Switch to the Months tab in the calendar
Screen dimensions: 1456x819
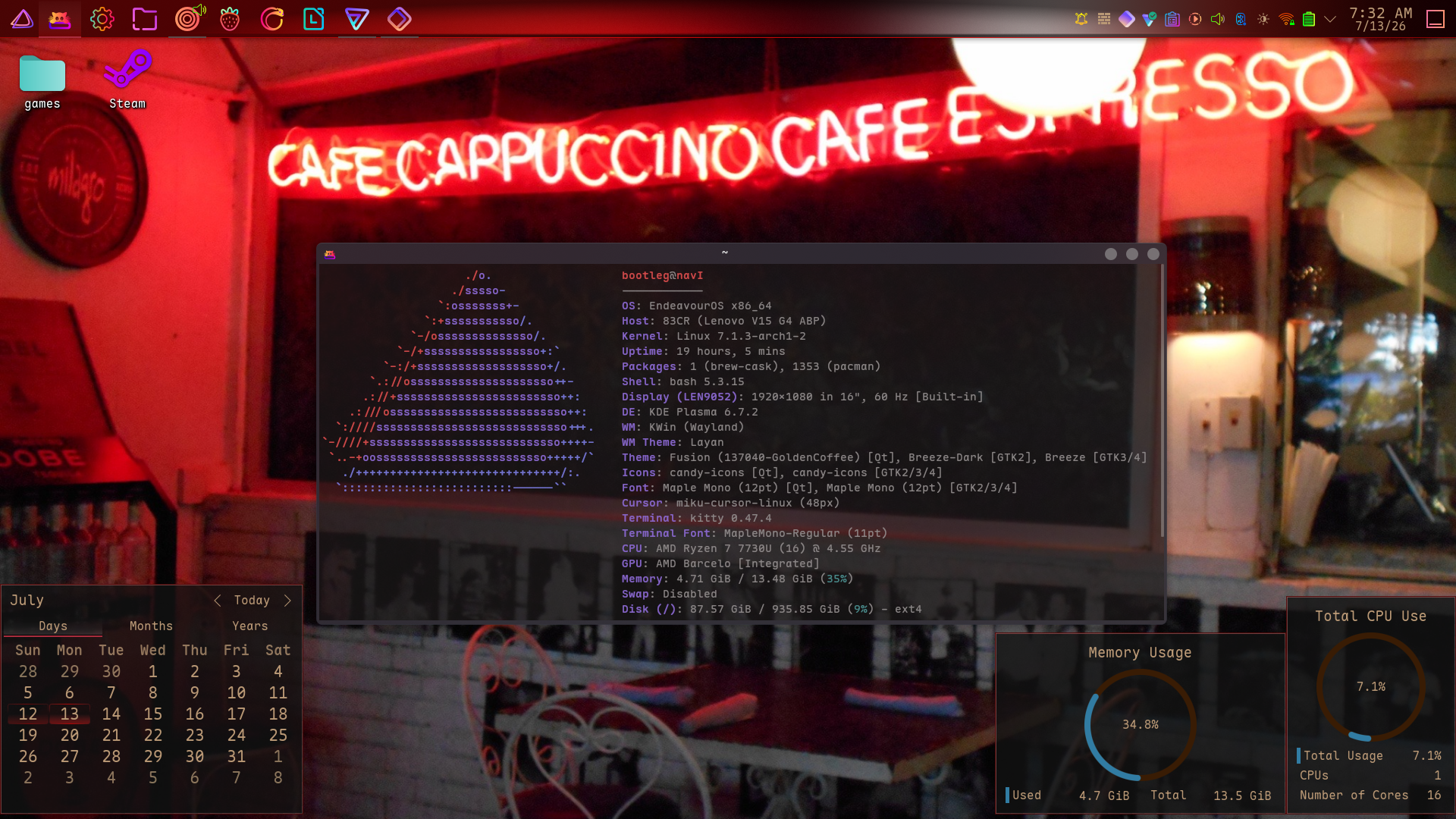pyautogui.click(x=151, y=626)
